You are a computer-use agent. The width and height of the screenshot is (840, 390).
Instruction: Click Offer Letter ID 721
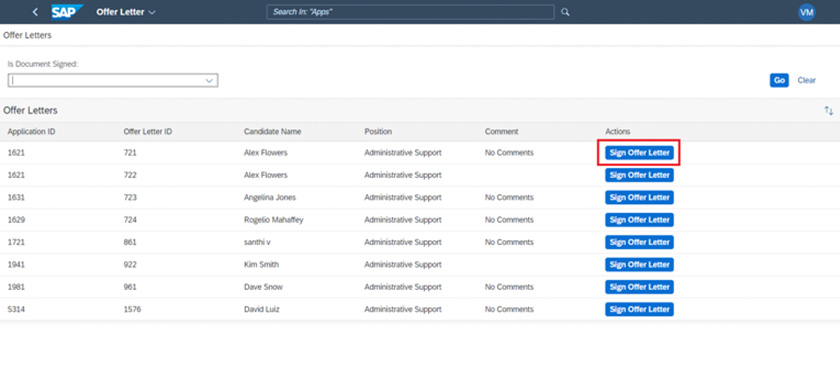pyautogui.click(x=130, y=153)
